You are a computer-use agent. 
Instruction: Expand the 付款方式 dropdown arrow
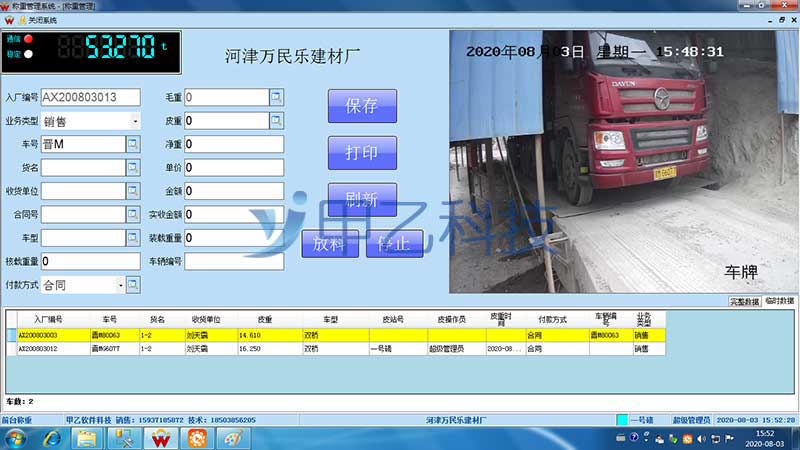click(120, 285)
